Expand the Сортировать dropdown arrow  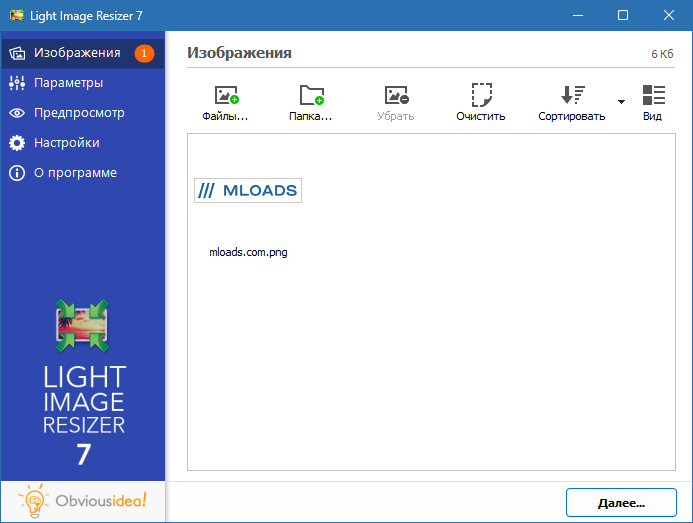click(x=621, y=102)
